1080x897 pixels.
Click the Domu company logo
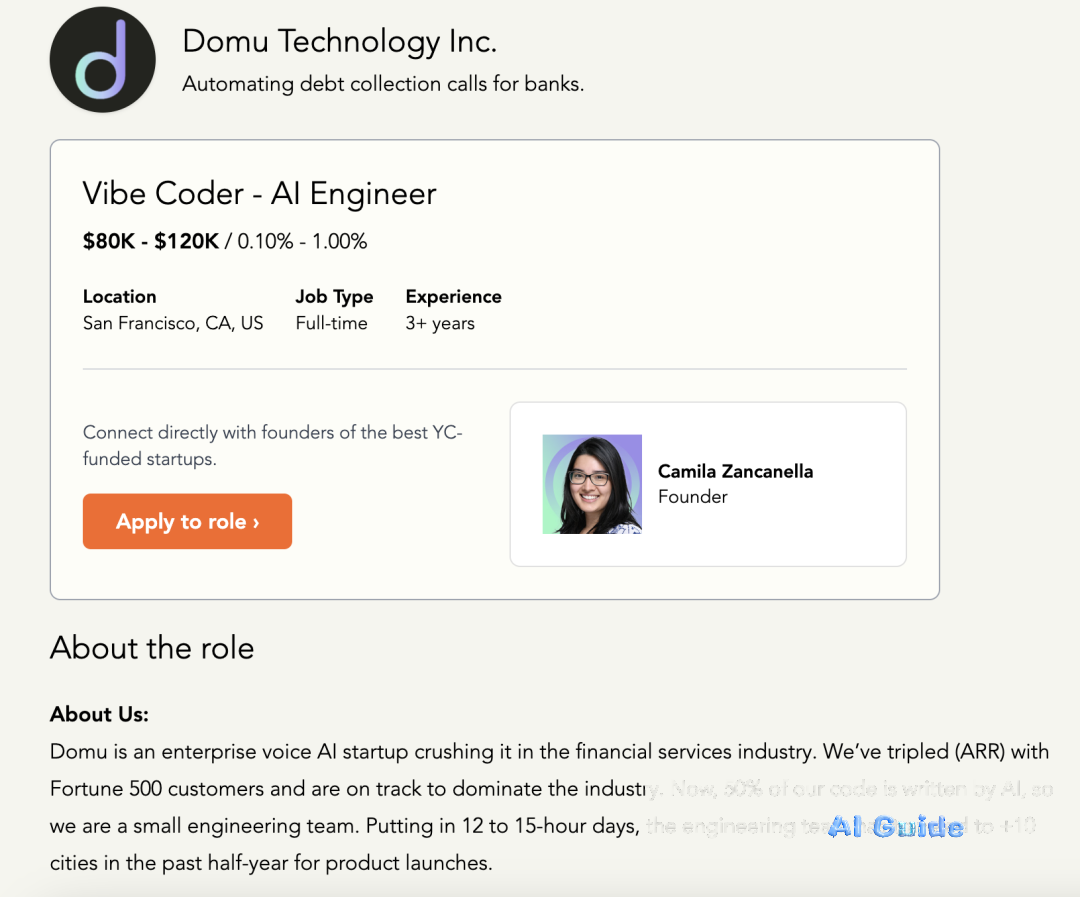click(x=102, y=59)
